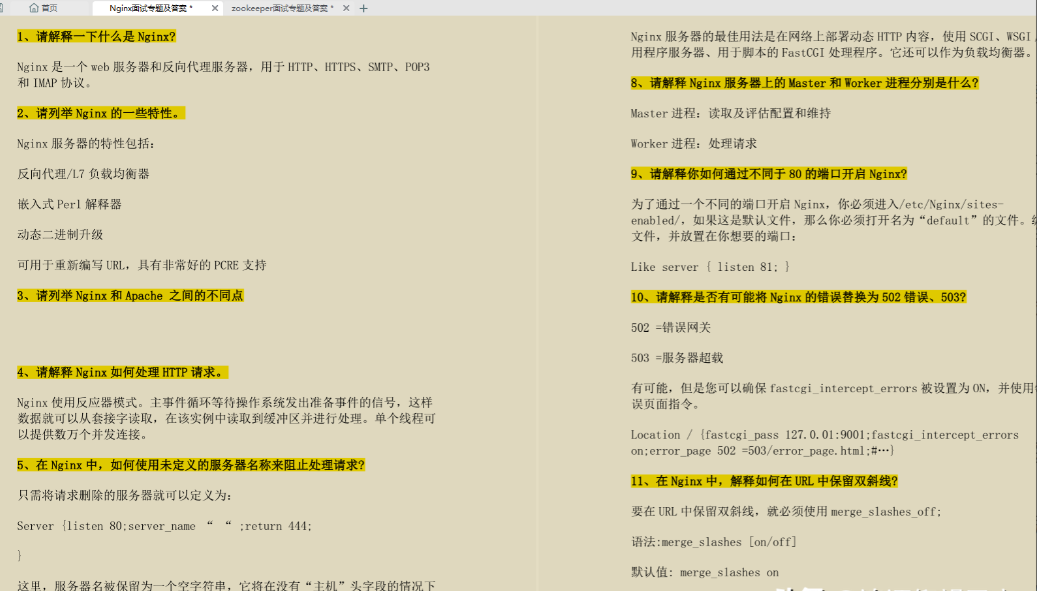Viewport: 1037px width, 591px height.
Task: Click the line '默认值: merge_slashes on'
Action: tap(704, 572)
